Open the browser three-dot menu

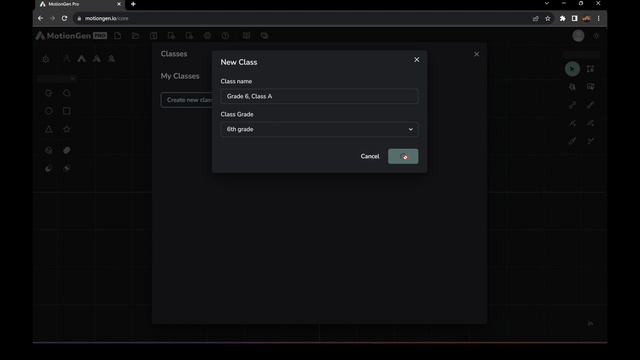[598, 18]
